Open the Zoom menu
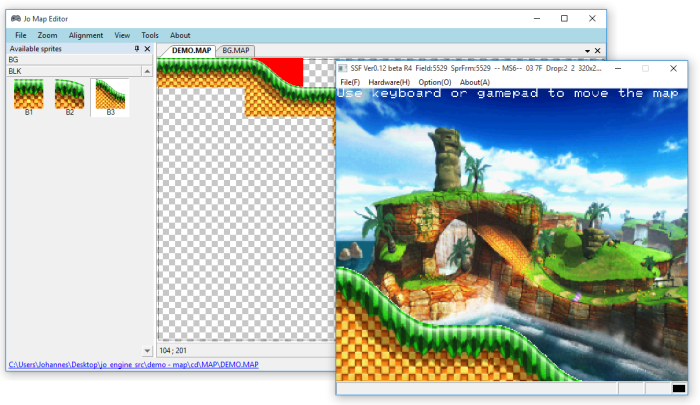 (47, 35)
